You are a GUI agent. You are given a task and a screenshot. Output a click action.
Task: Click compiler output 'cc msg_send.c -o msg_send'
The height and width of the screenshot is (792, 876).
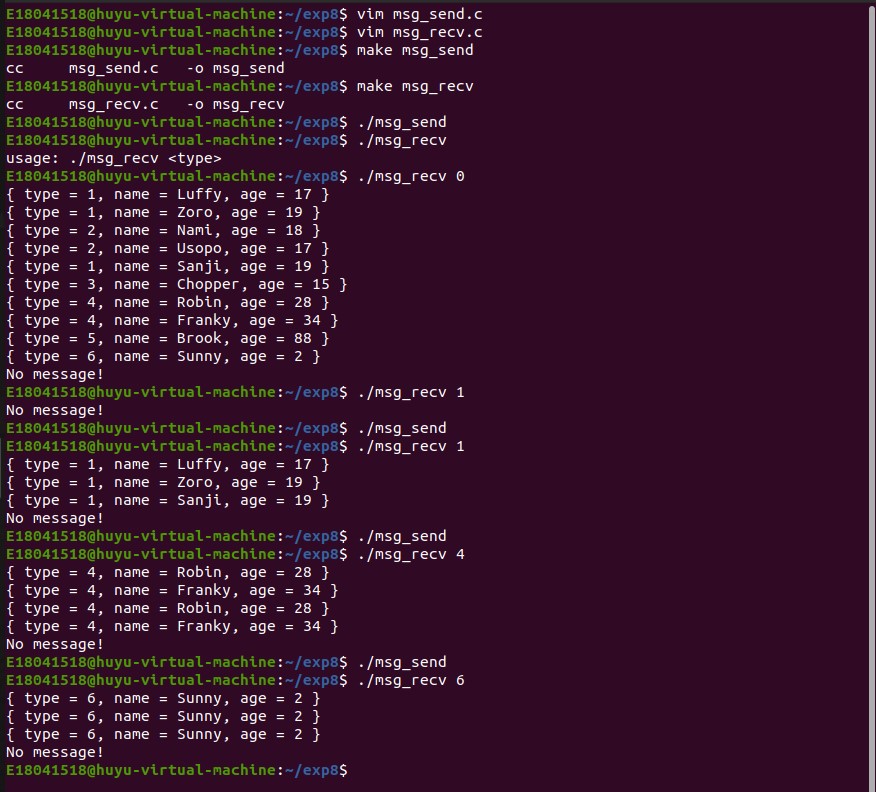pos(145,68)
